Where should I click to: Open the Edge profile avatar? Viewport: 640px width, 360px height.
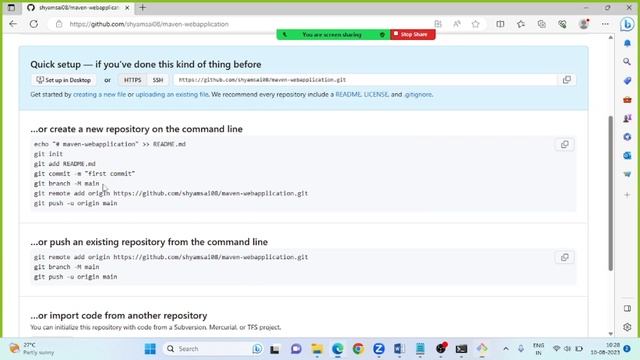[584, 24]
